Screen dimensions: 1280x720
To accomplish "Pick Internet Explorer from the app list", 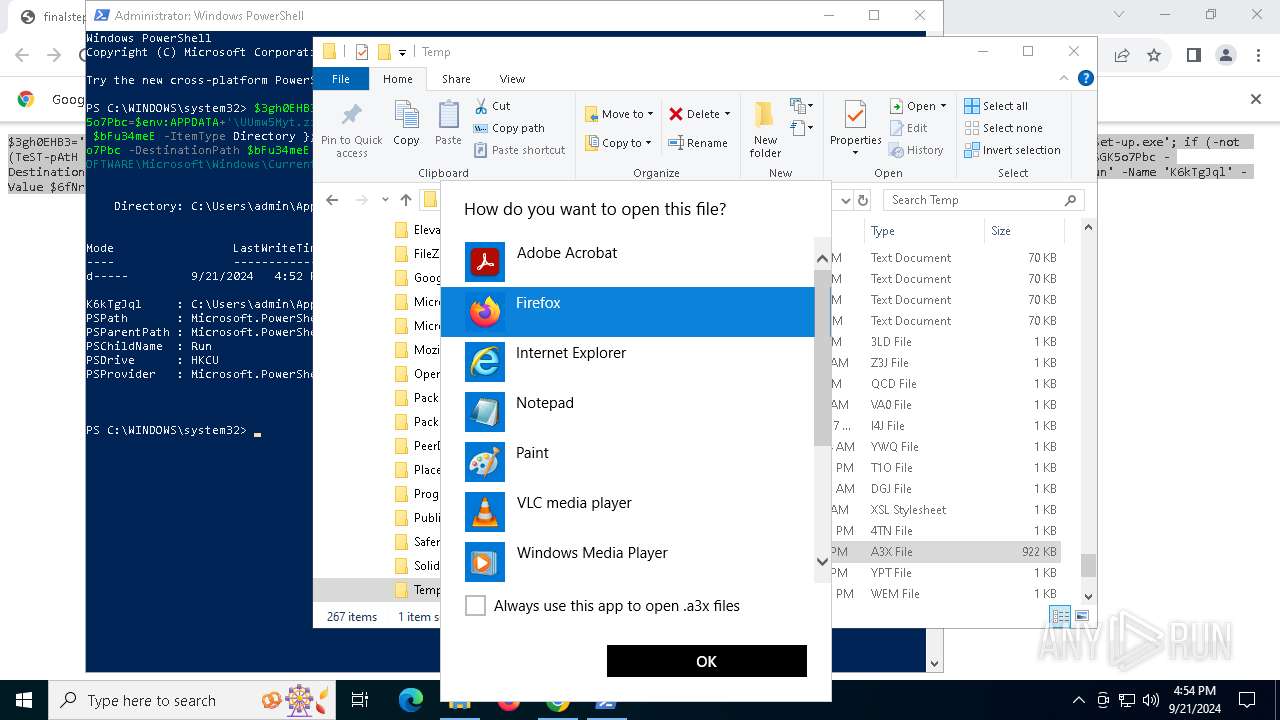I will click(x=628, y=362).
